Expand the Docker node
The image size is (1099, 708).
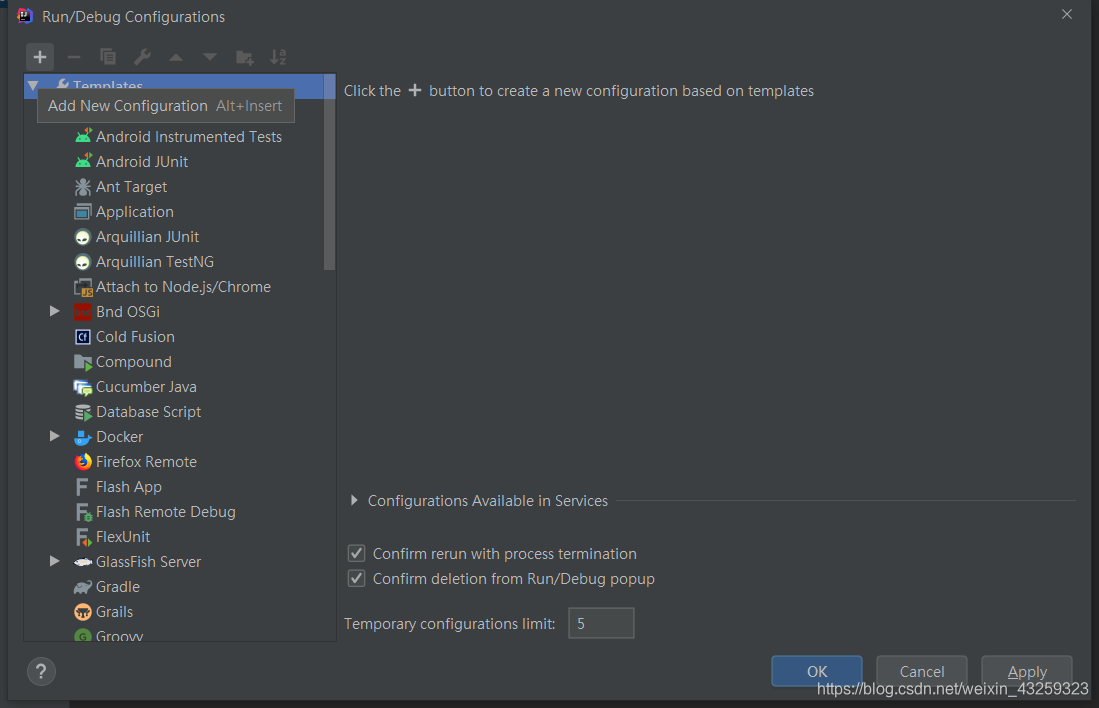pyautogui.click(x=55, y=436)
